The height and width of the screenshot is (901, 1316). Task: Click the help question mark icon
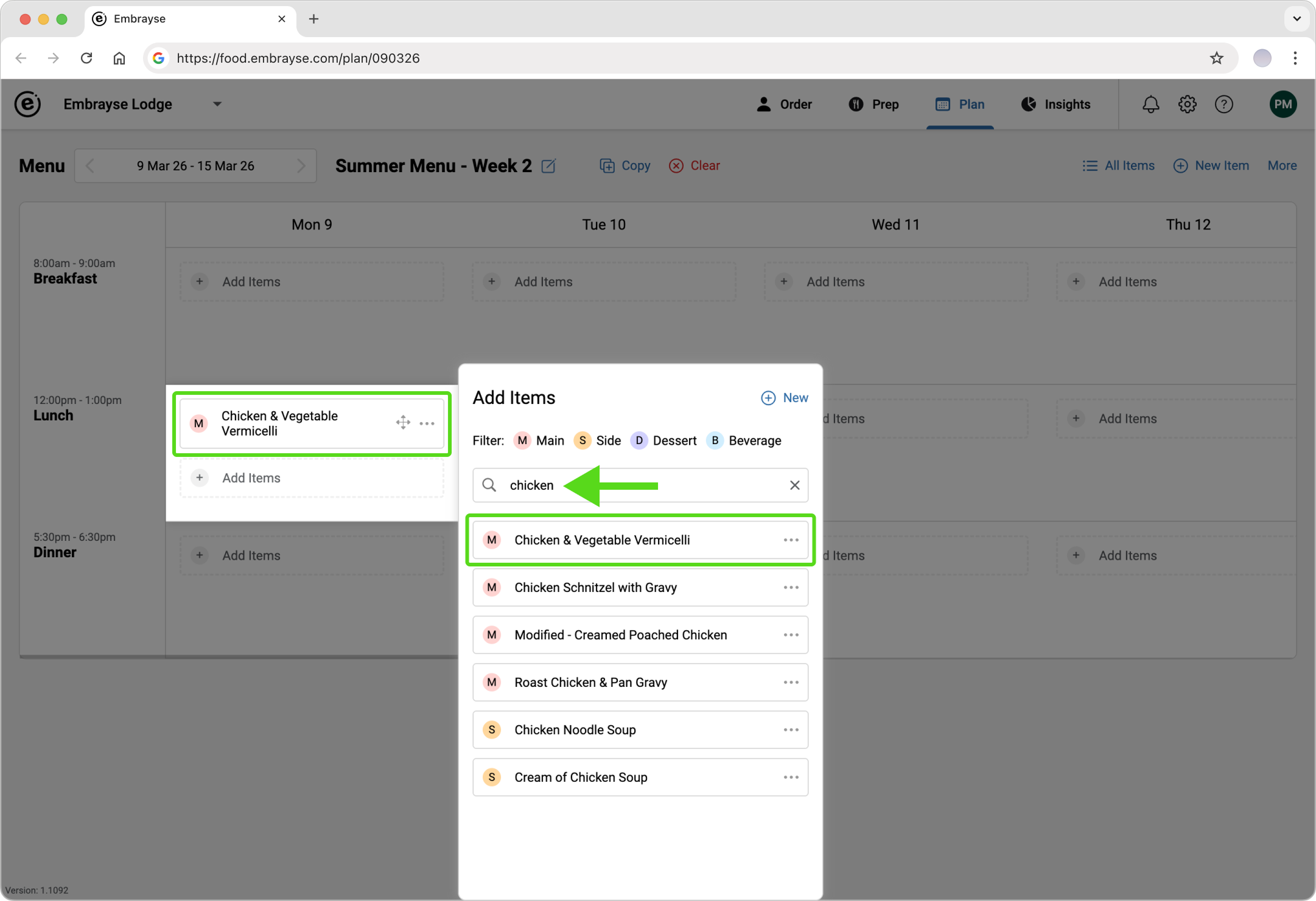[1223, 105]
